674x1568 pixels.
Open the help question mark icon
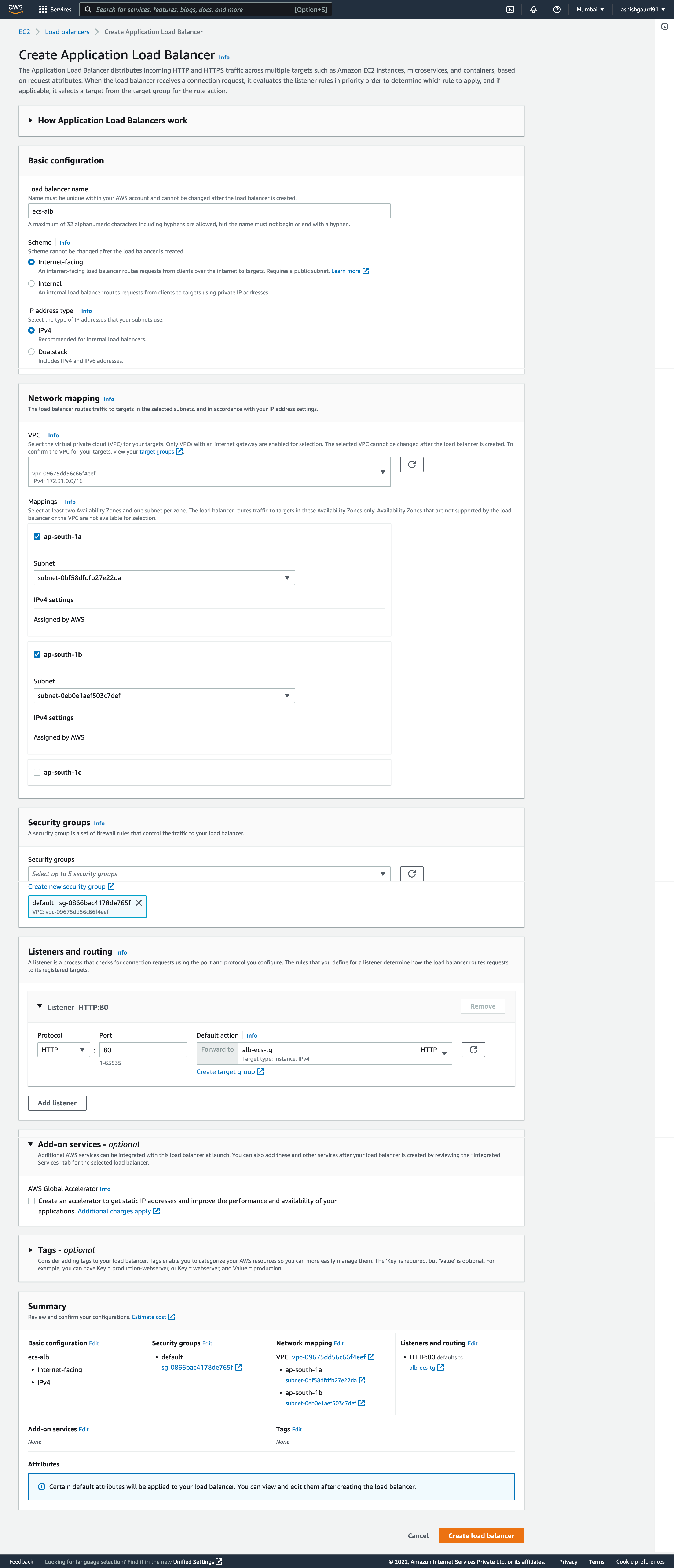click(557, 9)
